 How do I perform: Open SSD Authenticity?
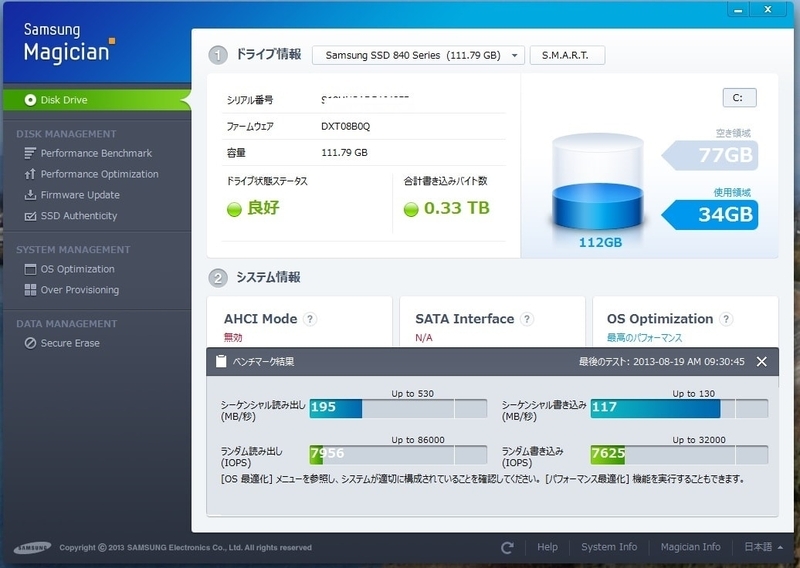pos(79,216)
